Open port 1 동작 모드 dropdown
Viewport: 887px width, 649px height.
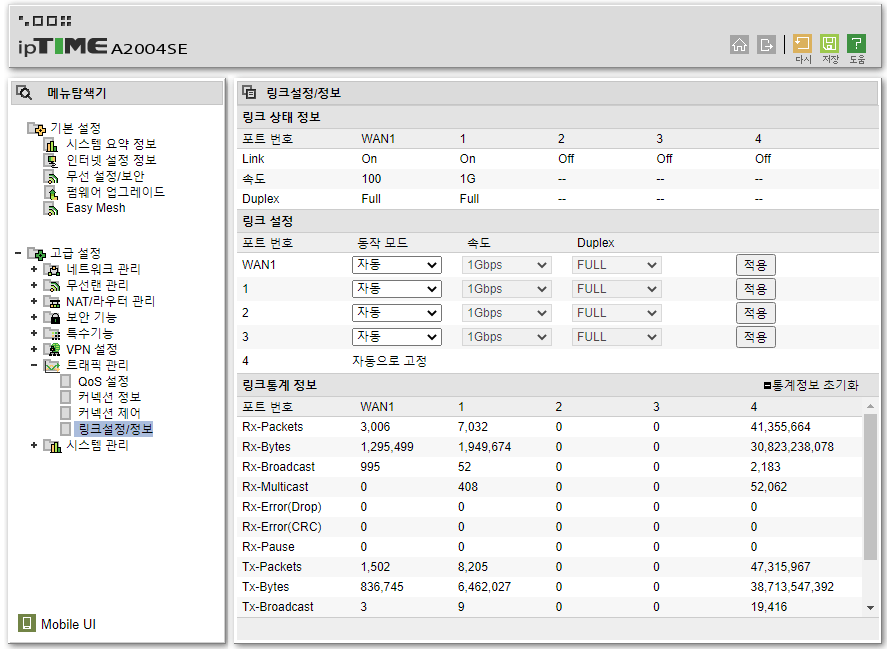pyautogui.click(x=397, y=289)
